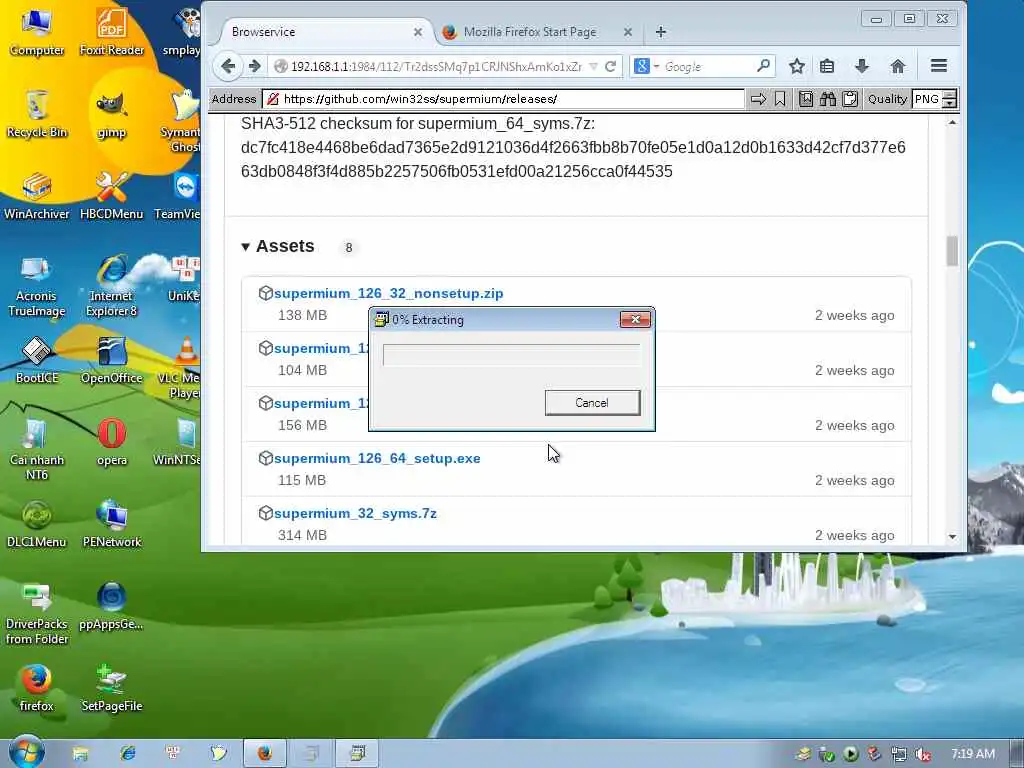Image resolution: width=1024 pixels, height=768 pixels.
Task: Download supermium_32_syms.7z
Action: pos(355,513)
